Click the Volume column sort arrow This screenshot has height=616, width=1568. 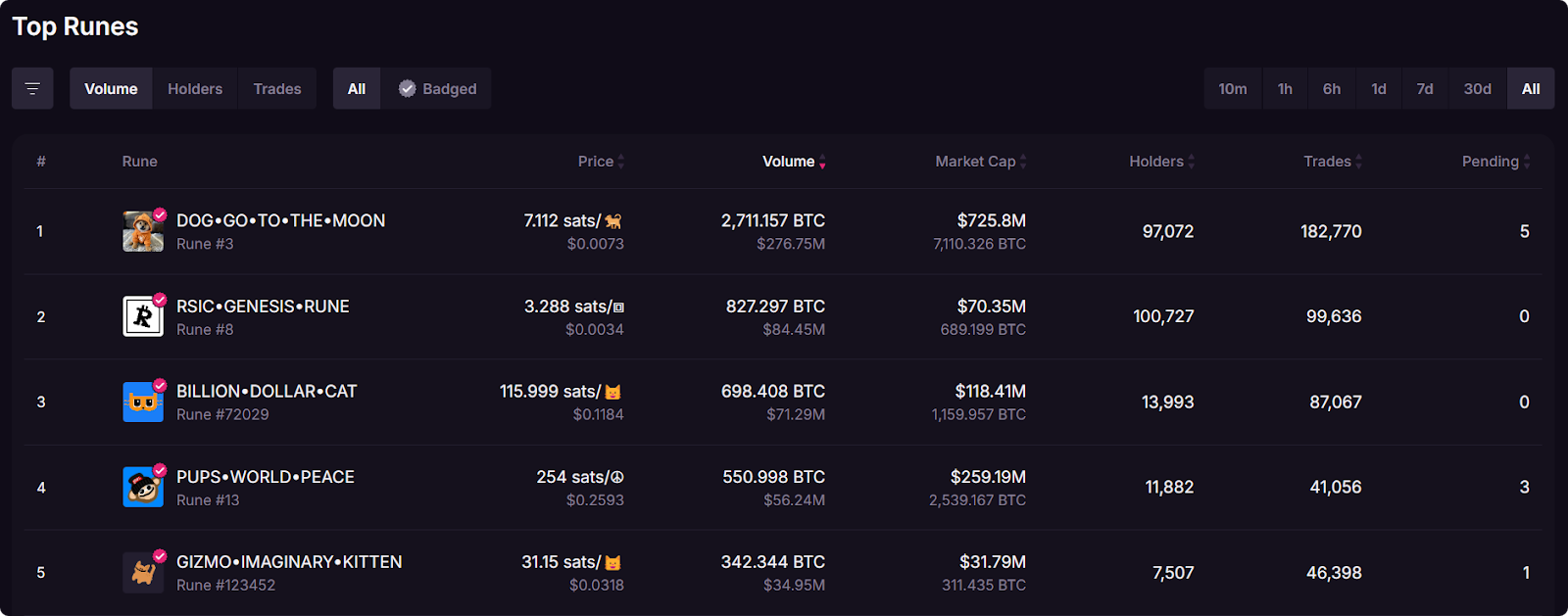click(x=822, y=163)
